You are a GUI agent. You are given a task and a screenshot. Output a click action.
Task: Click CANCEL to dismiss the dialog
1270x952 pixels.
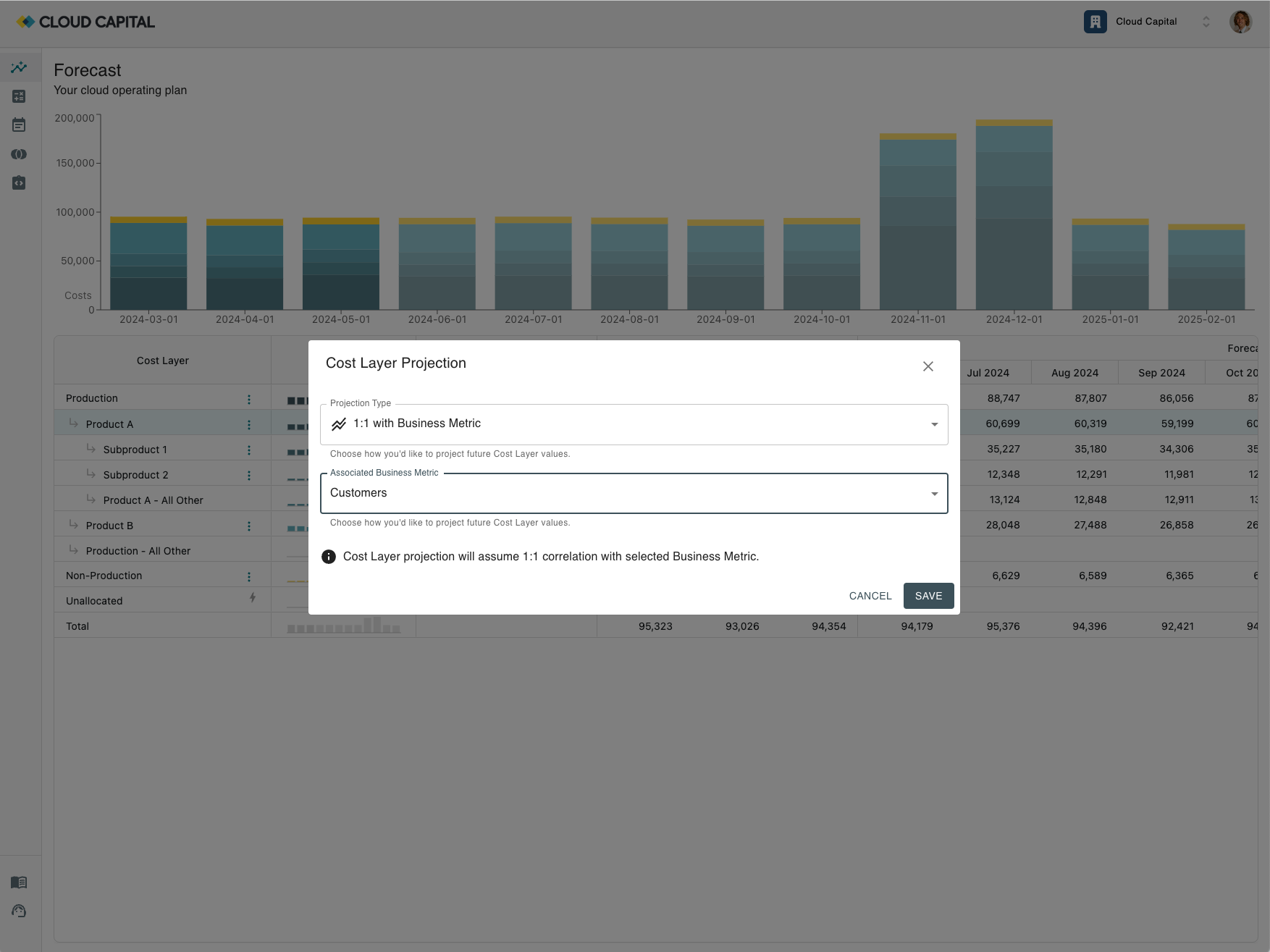[x=870, y=595]
